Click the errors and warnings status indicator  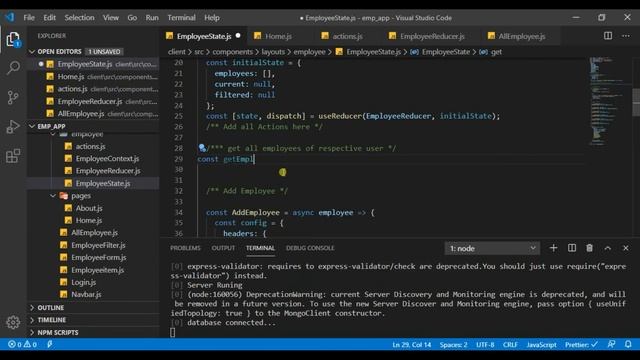point(22,344)
